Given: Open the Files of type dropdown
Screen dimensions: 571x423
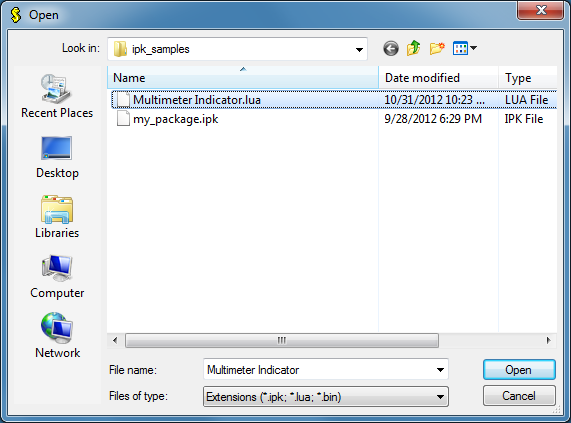Looking at the screenshot, I should [x=326, y=396].
